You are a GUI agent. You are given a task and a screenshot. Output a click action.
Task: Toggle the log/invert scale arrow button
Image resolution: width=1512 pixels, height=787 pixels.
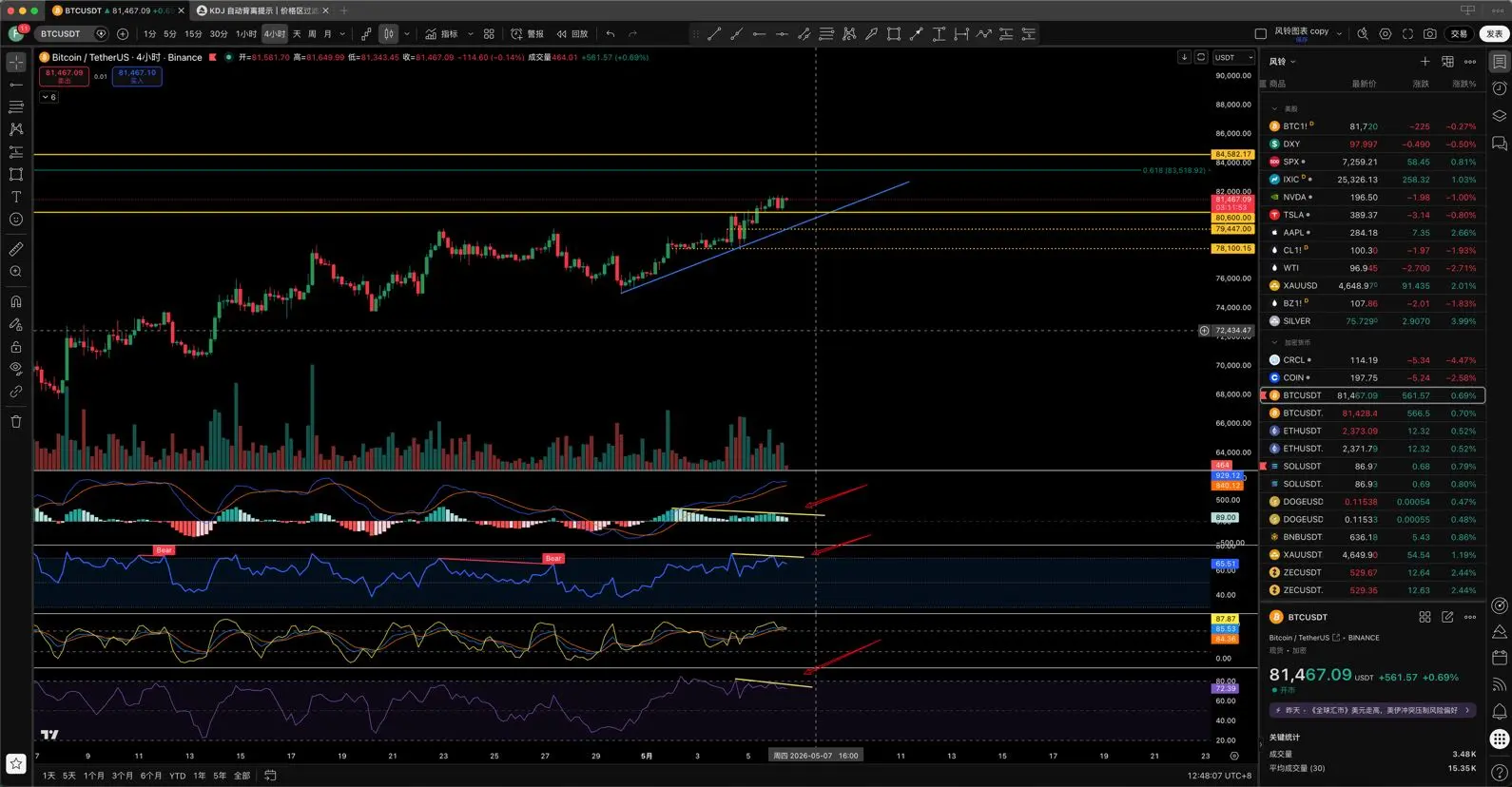1184,57
